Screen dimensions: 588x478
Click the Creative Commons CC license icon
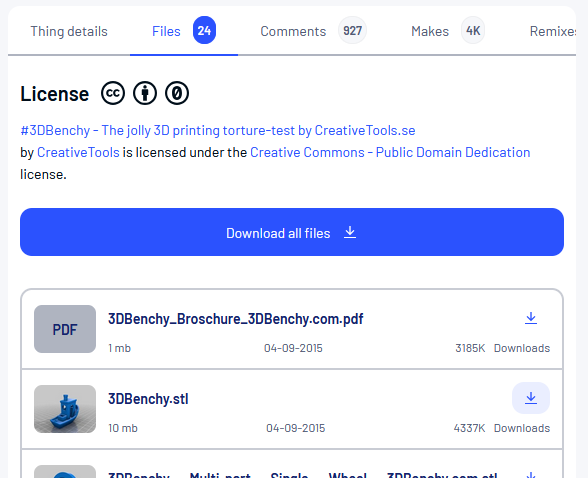113,93
